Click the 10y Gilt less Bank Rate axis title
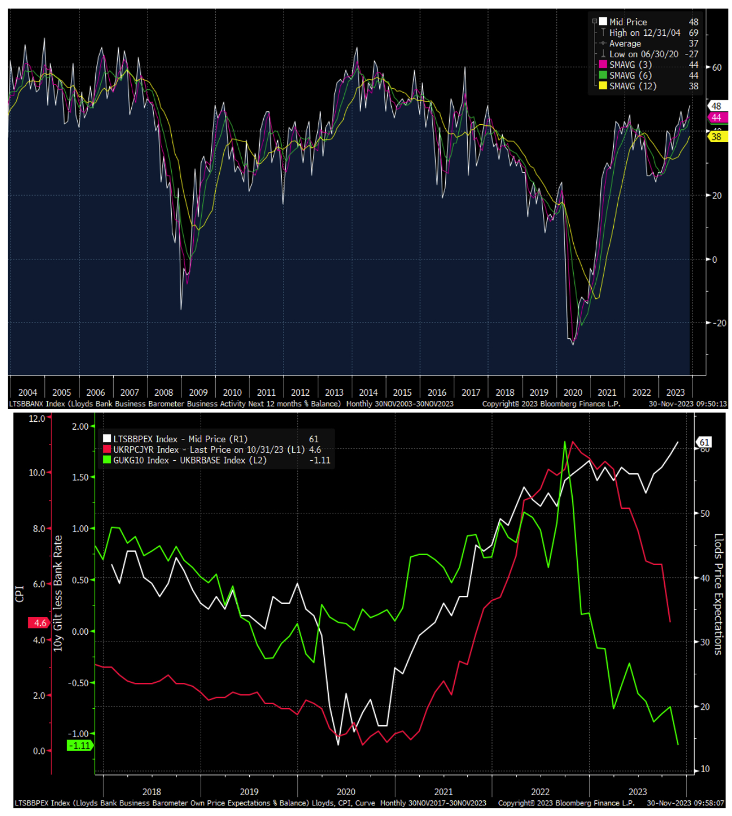Image resolution: width=732 pixels, height=816 pixels. tap(58, 593)
